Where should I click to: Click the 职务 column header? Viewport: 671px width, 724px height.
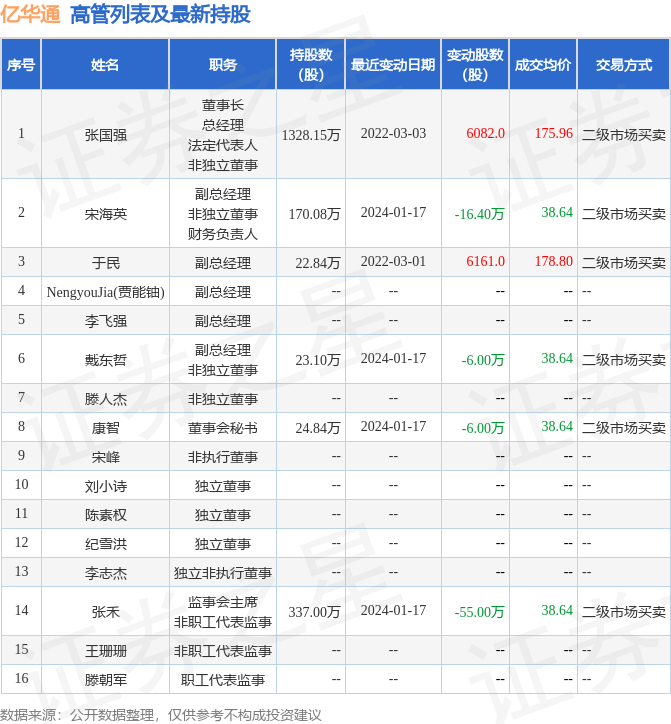[223, 64]
